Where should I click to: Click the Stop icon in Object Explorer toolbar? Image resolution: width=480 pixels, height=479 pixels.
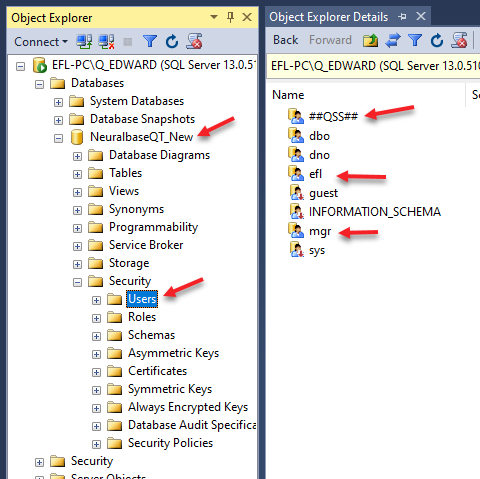click(x=128, y=42)
